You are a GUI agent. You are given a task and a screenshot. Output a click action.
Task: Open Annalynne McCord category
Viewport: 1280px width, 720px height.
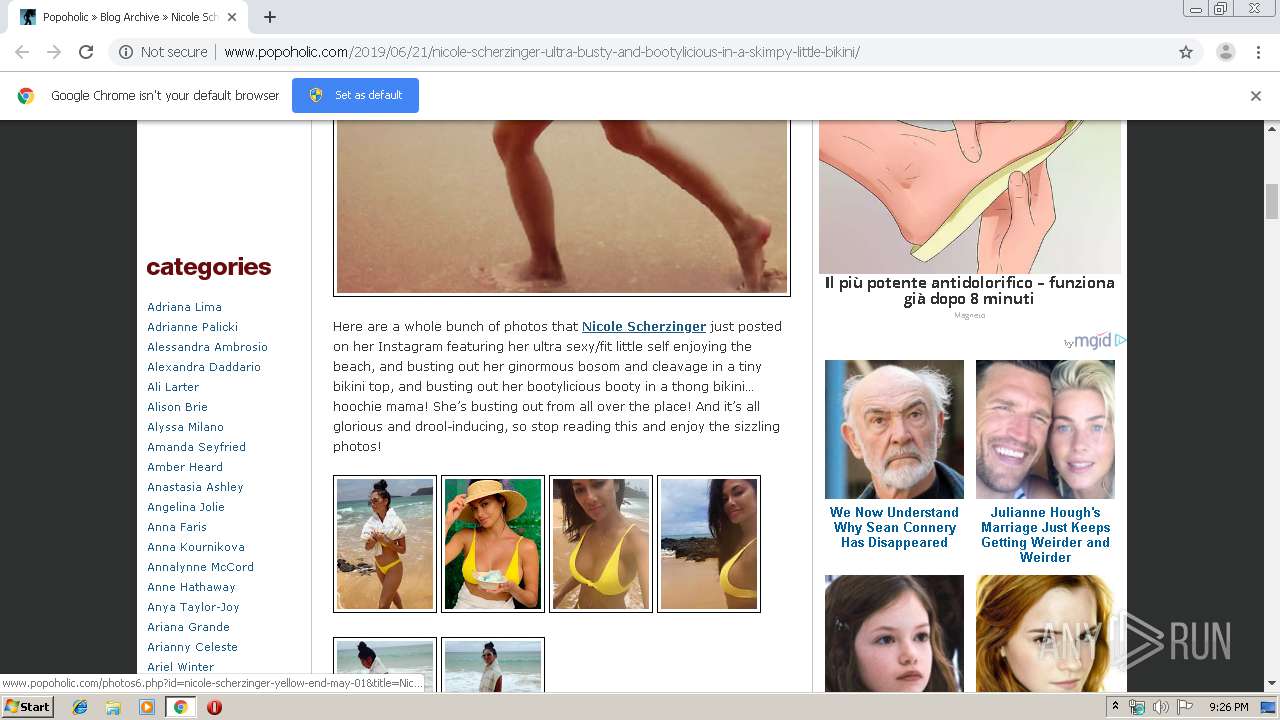coord(200,567)
